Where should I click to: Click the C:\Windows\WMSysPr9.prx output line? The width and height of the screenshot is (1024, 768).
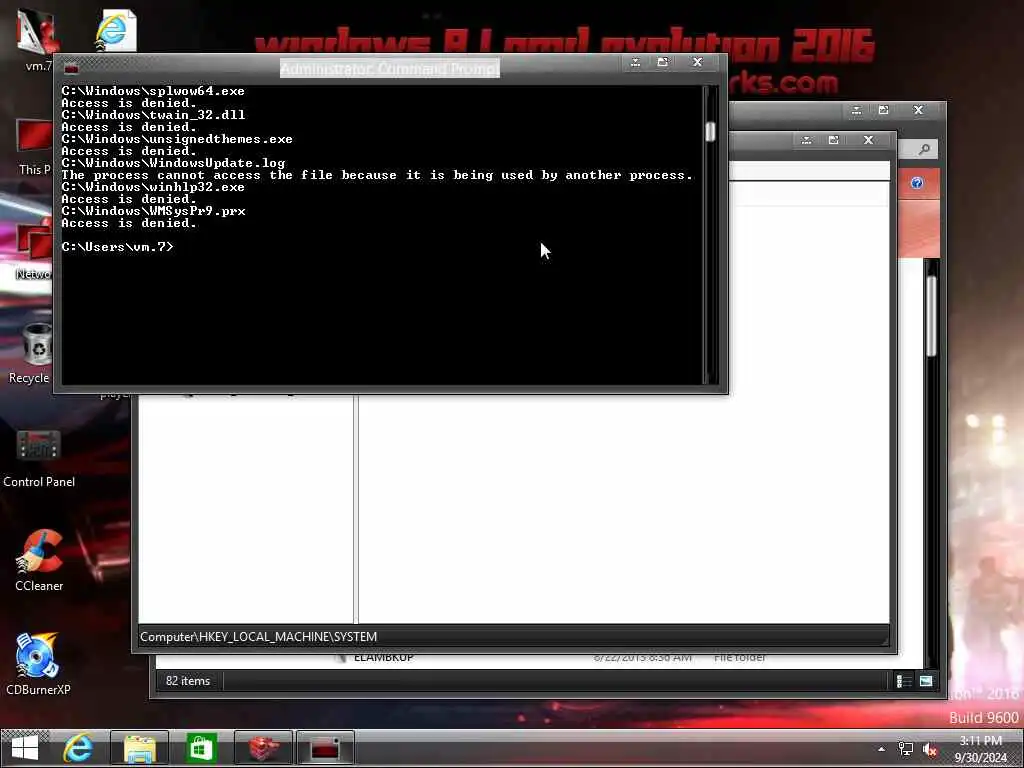tap(153, 211)
